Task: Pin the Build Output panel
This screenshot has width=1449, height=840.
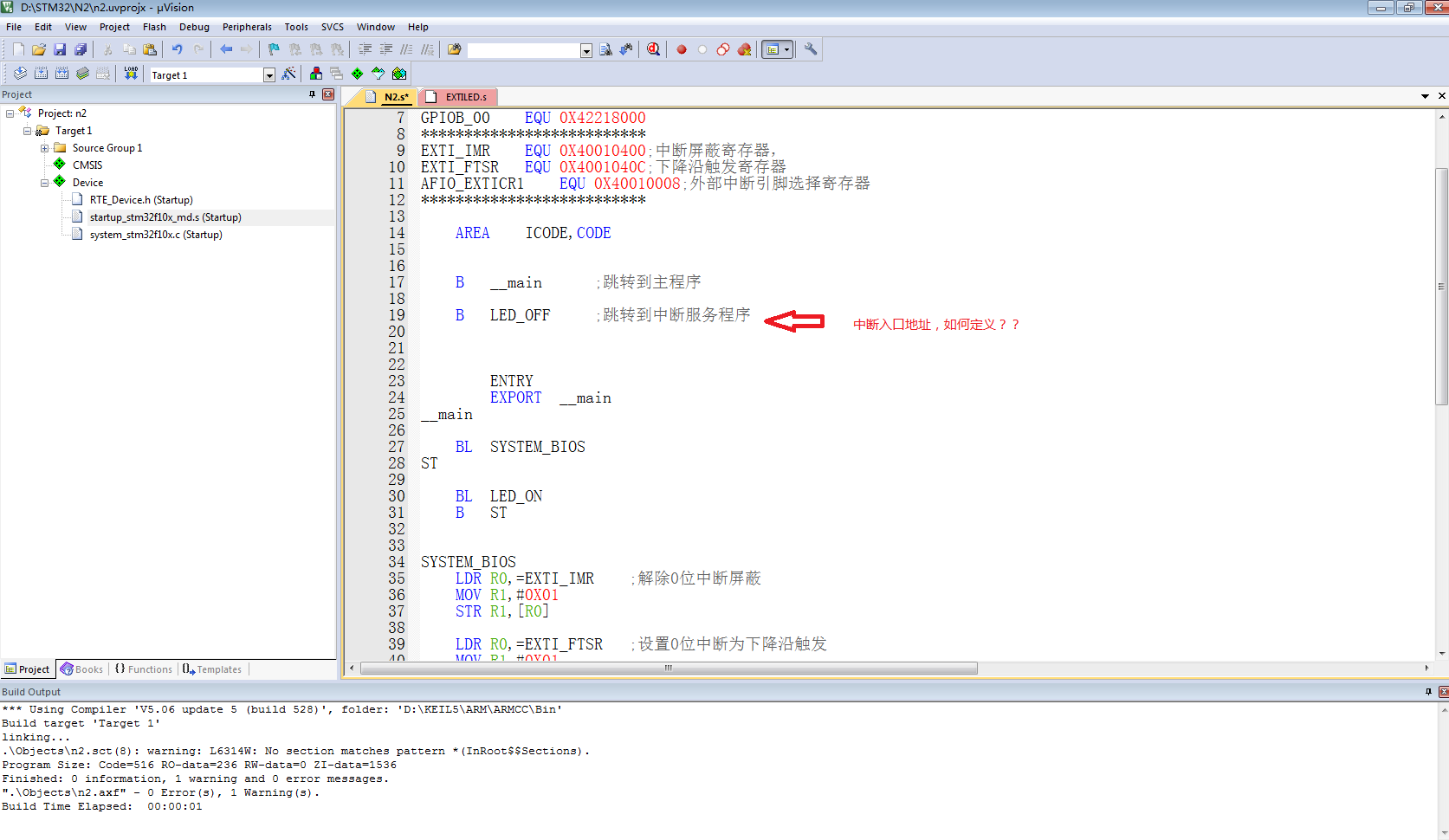Action: pyautogui.click(x=1428, y=691)
